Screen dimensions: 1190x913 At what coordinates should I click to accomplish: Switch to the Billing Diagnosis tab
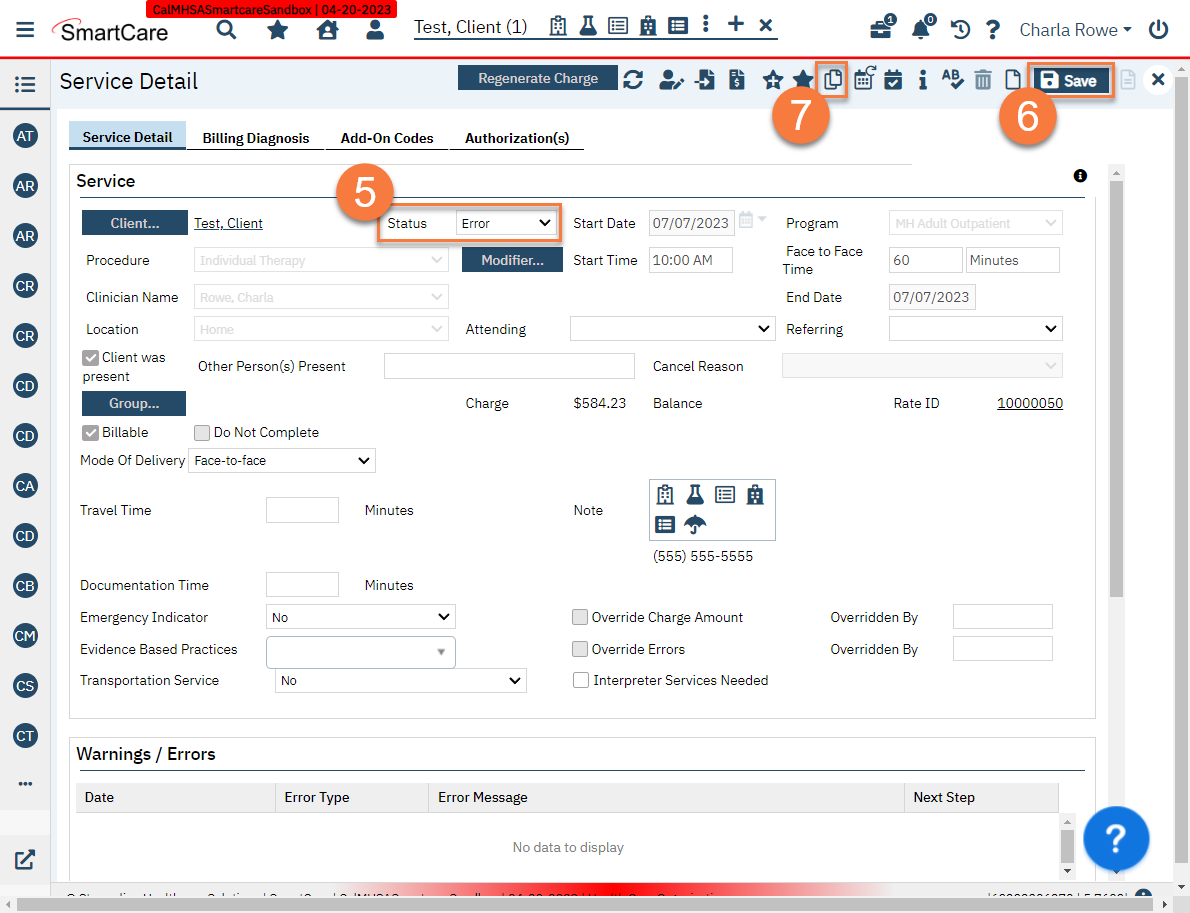click(255, 137)
